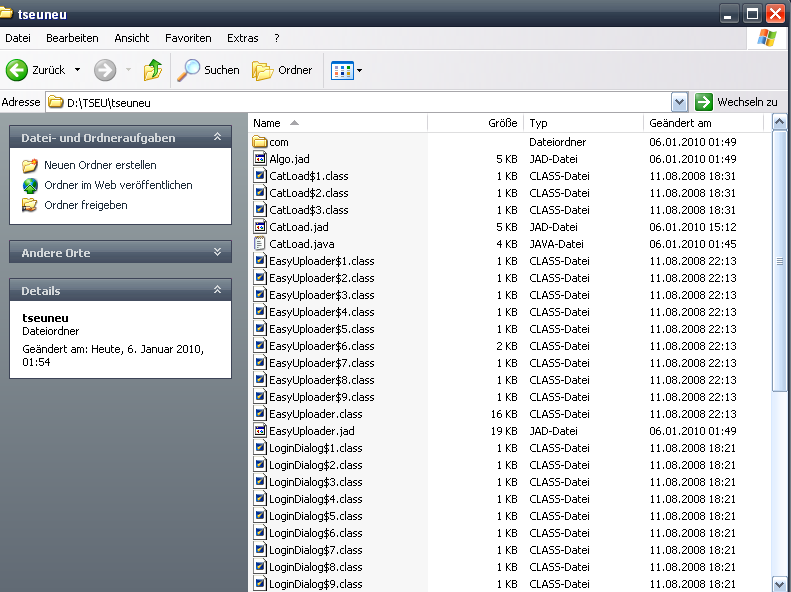Select the file EasyUploader$7.class
Image resolution: width=791 pixels, height=592 pixels.
[x=322, y=363]
